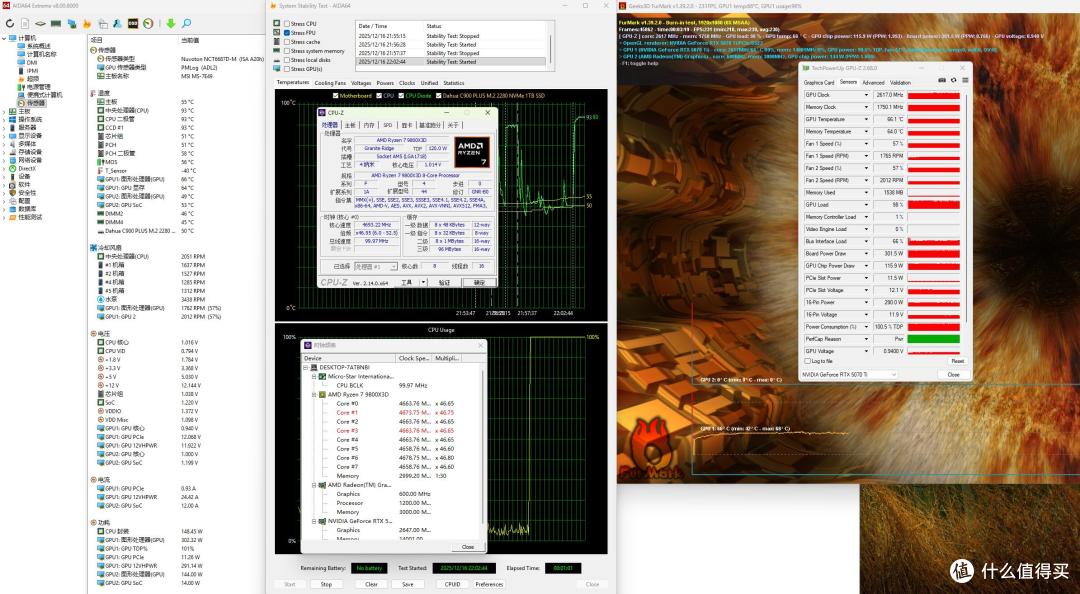Click the GPU-Z Reset button
The image size is (1080, 594).
point(957,360)
